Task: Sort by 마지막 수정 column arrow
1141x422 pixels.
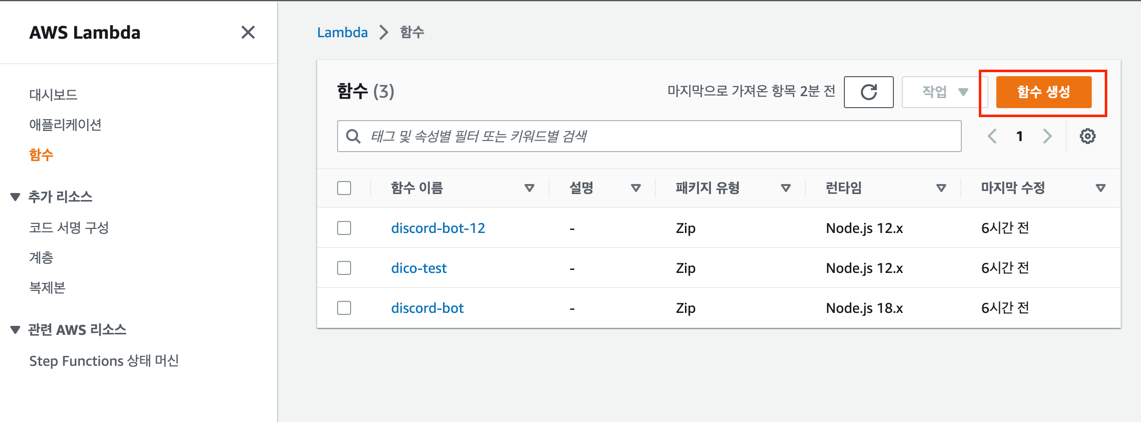Action: [x=1100, y=188]
